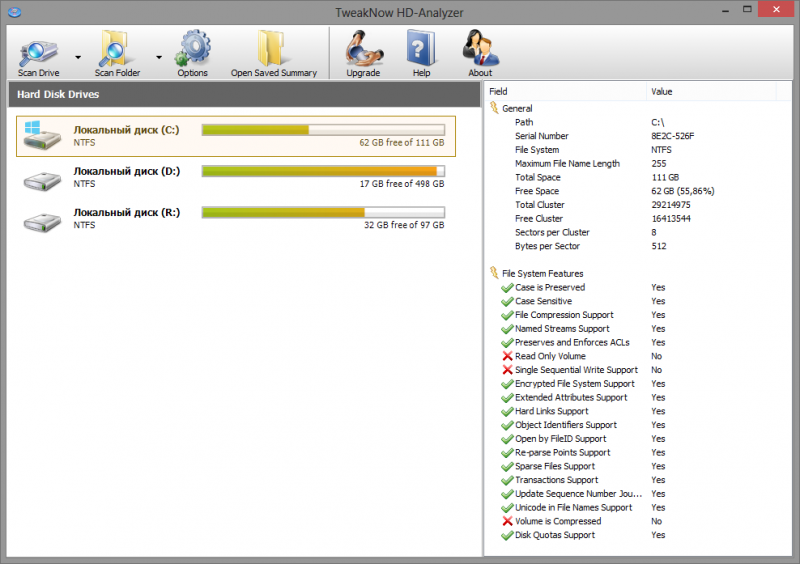Click the free cluster value 16413544
The height and width of the screenshot is (564, 800).
pos(671,218)
